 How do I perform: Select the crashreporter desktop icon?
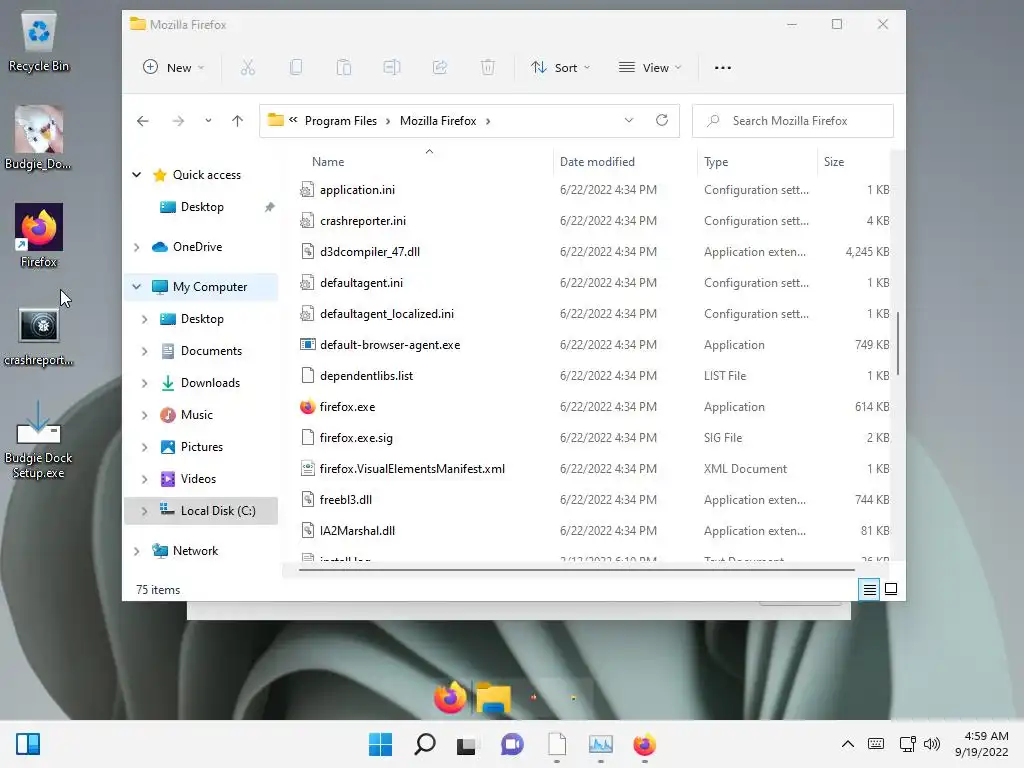[39, 337]
